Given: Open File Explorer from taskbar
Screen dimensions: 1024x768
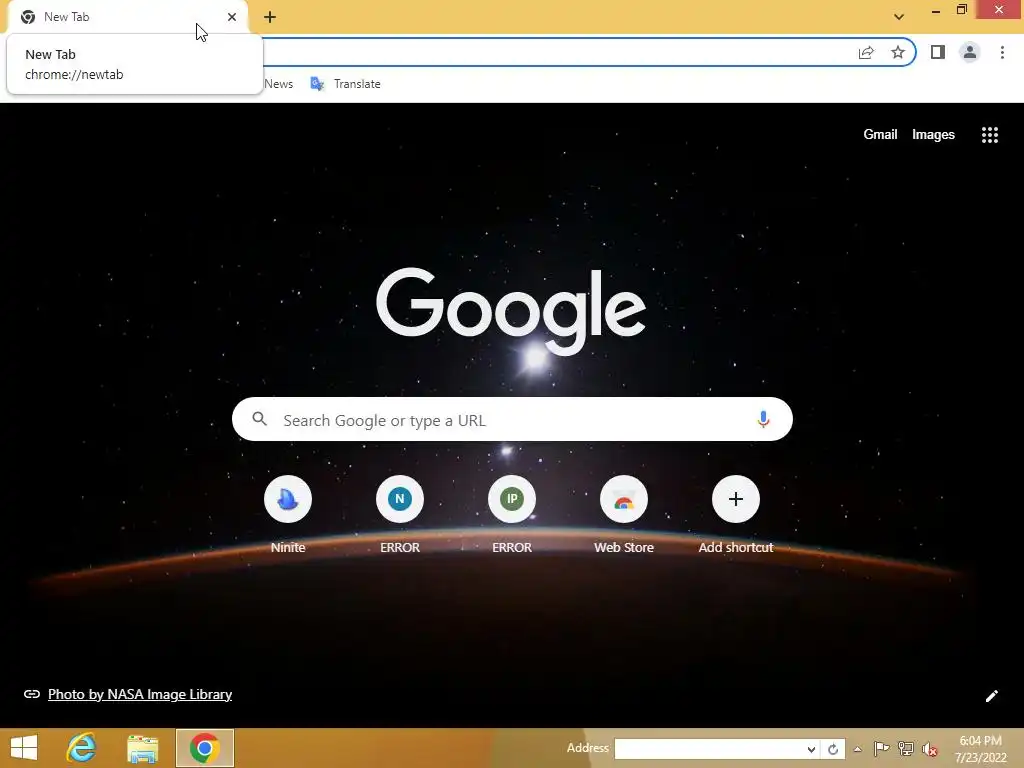Looking at the screenshot, I should (142, 748).
